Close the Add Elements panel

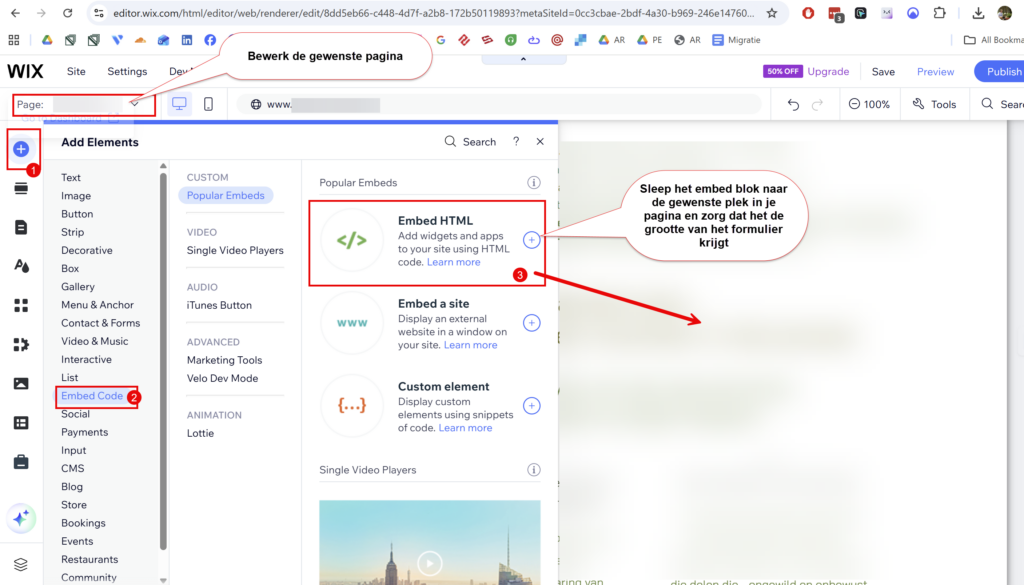tap(540, 142)
